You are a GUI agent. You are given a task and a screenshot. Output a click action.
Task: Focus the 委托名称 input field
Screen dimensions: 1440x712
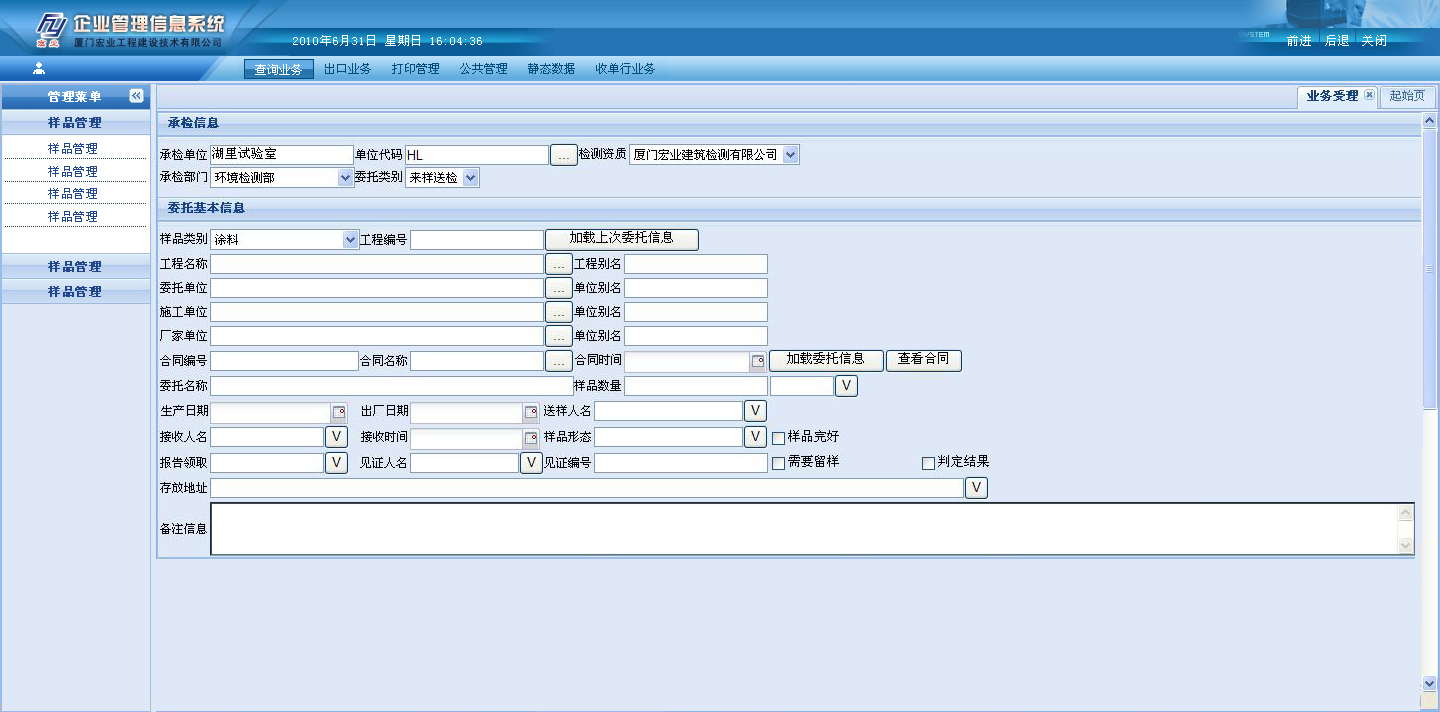pyautogui.click(x=391, y=386)
